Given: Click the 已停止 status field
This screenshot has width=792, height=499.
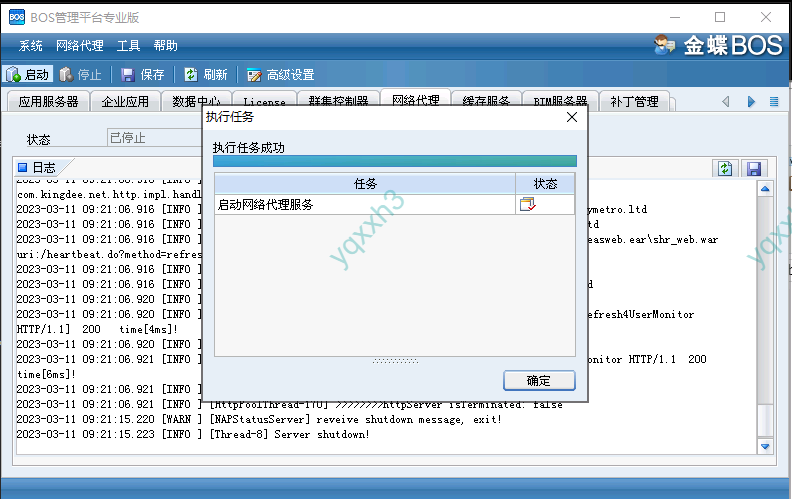Looking at the screenshot, I should click(x=154, y=138).
